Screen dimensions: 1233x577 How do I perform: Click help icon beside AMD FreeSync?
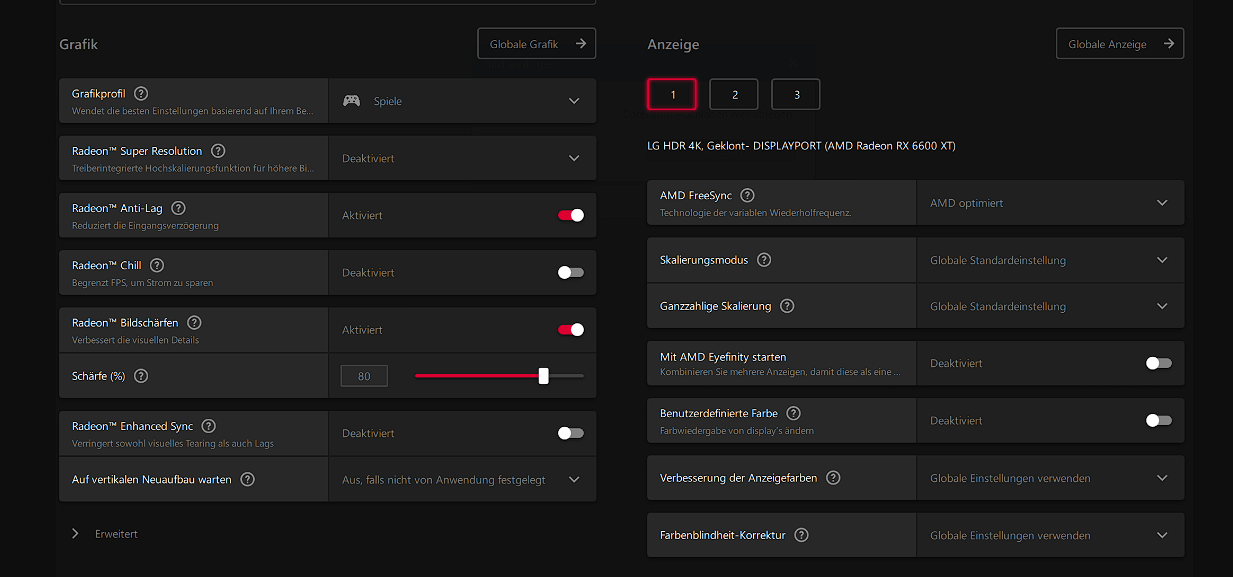(747, 196)
